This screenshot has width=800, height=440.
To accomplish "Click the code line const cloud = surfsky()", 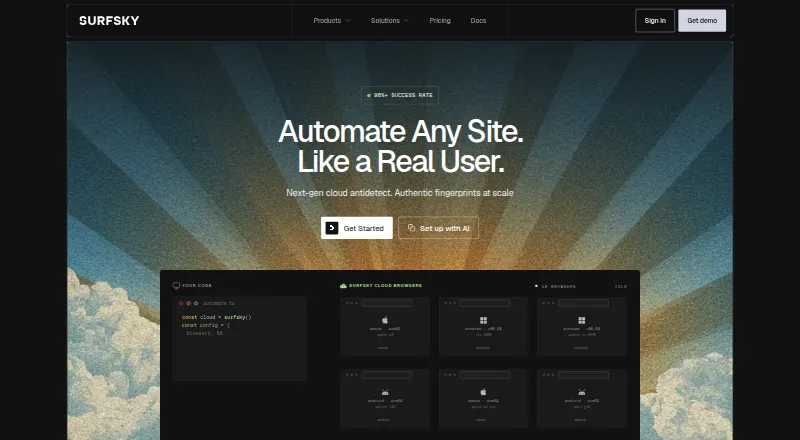I will tap(216, 317).
